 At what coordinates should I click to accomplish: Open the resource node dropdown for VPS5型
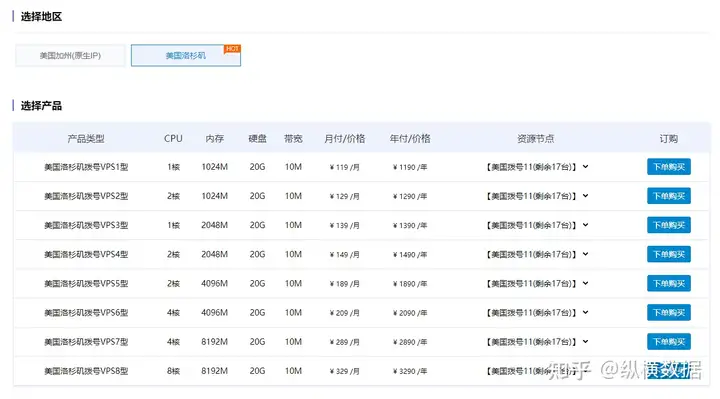click(537, 283)
